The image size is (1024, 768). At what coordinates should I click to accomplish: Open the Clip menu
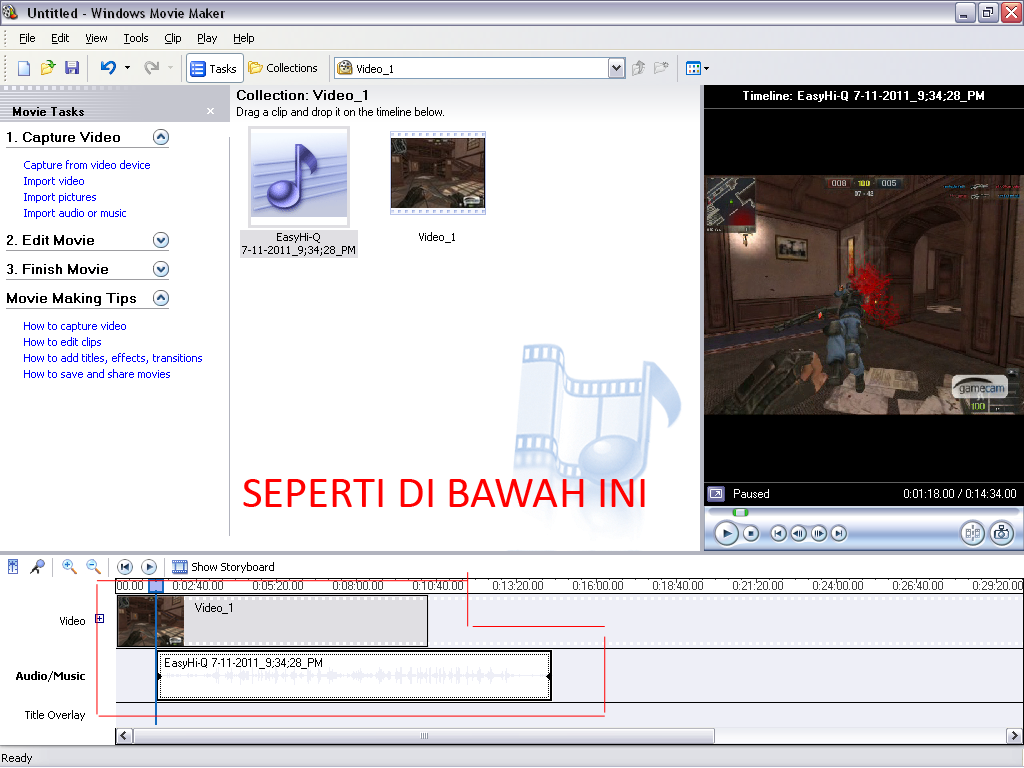(x=173, y=38)
